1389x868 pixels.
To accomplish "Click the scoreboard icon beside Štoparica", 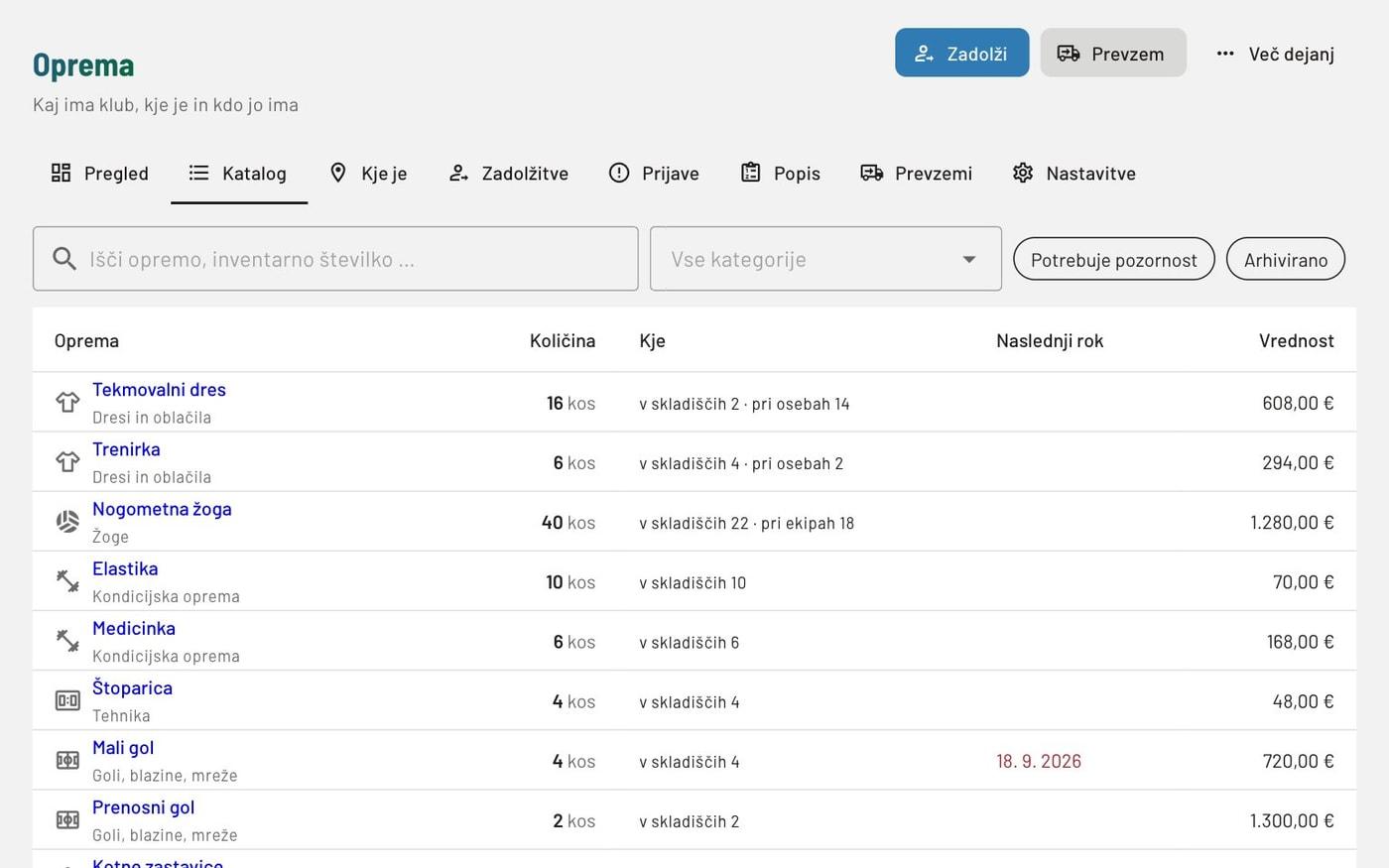I will point(67,700).
